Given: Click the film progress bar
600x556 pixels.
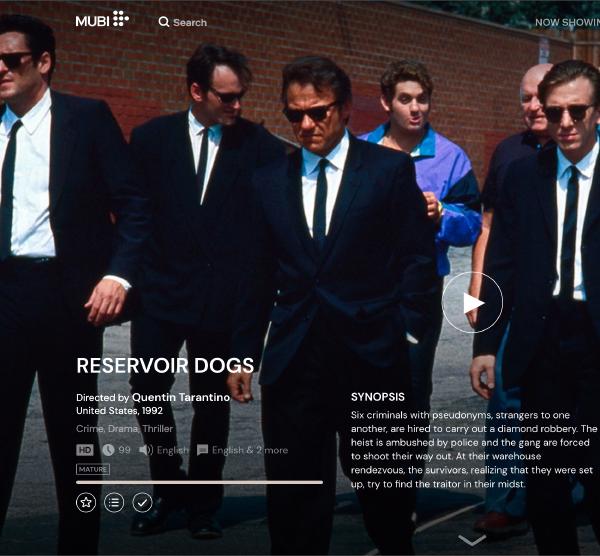Looking at the screenshot, I should [199, 482].
